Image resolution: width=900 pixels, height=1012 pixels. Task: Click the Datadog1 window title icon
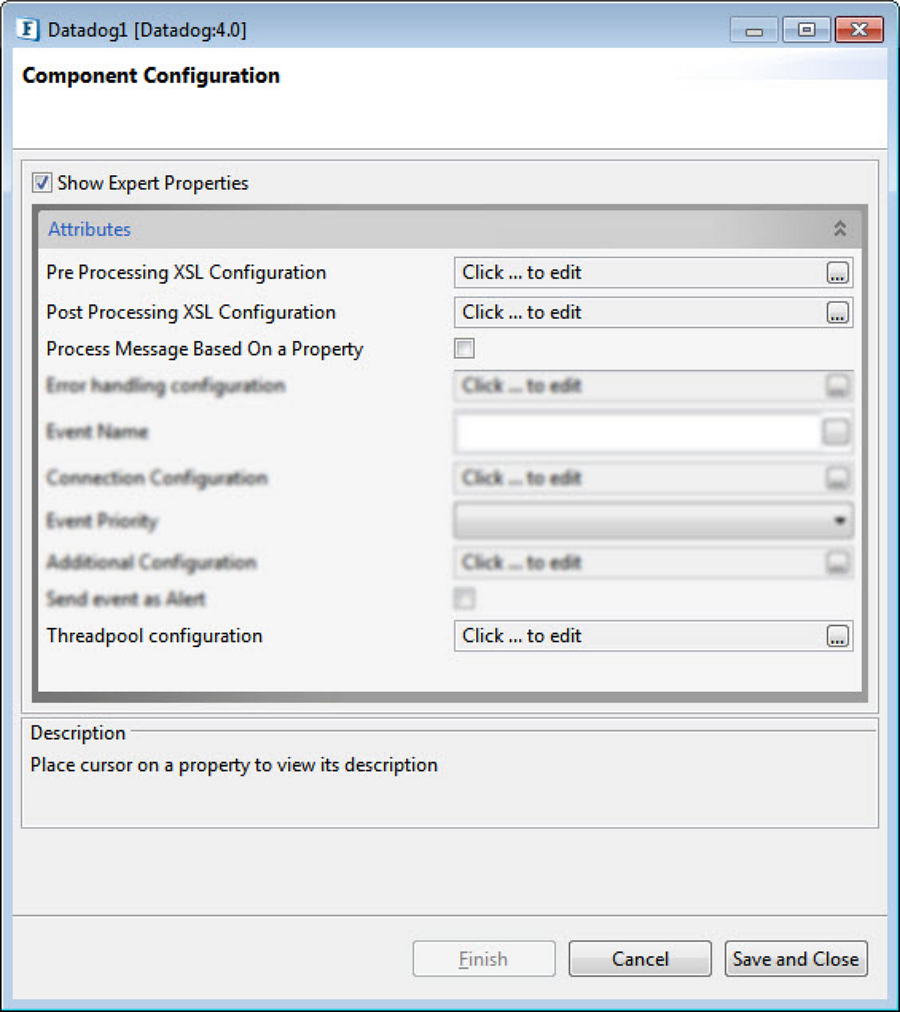click(x=28, y=30)
